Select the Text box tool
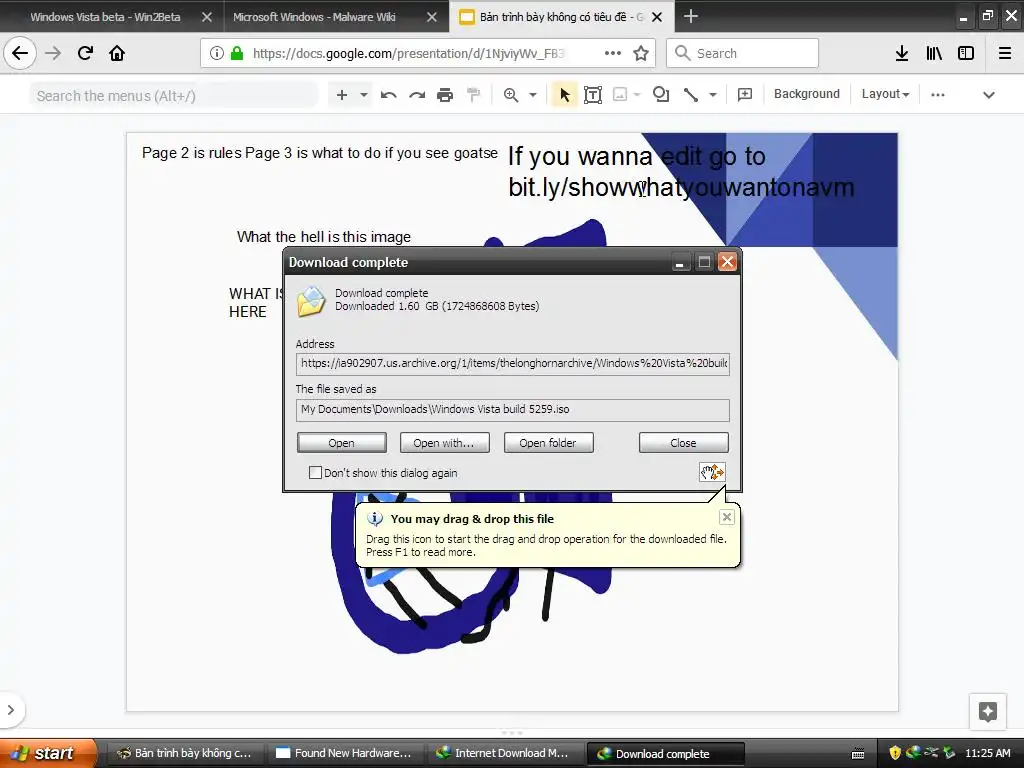Image resolution: width=1024 pixels, height=768 pixels. click(x=593, y=95)
